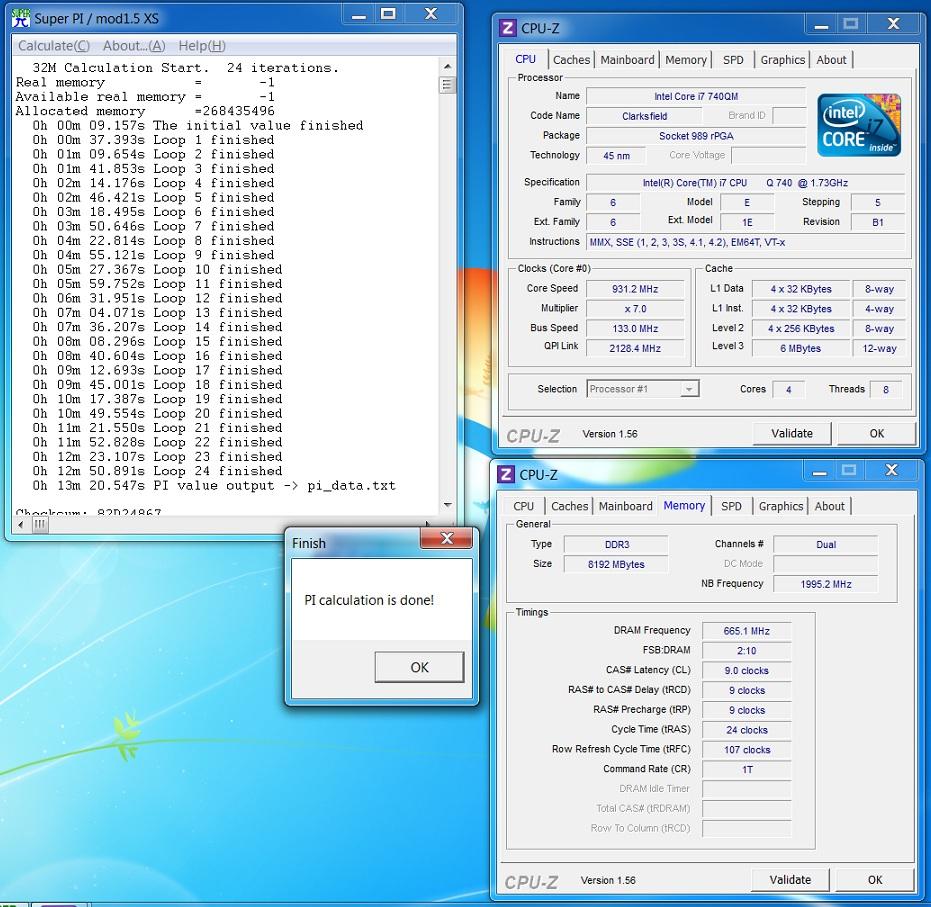Select Graphics tab in the bottom CPU-Z window

click(781, 506)
